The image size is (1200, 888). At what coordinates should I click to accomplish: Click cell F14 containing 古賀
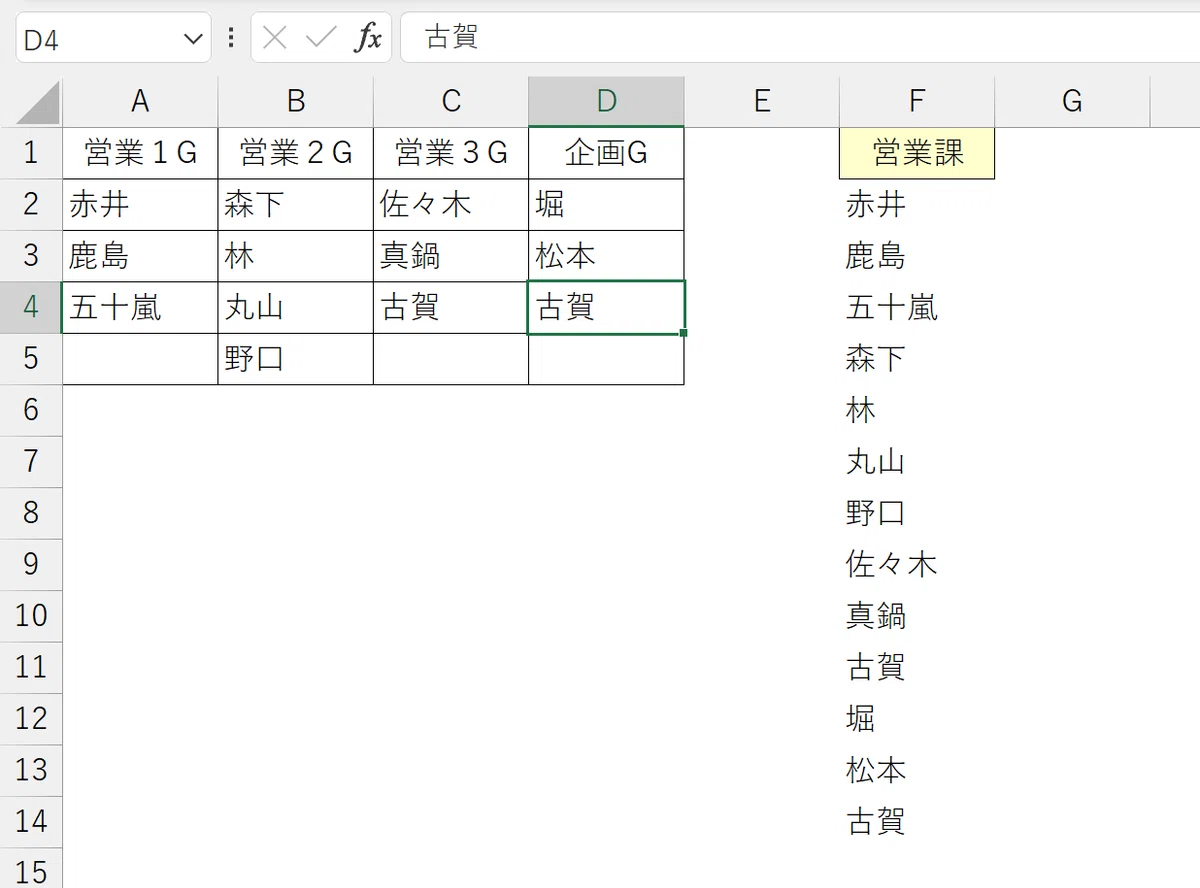917,822
